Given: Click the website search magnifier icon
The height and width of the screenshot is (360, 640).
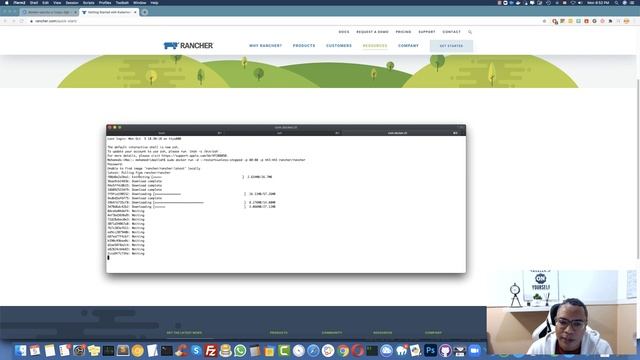Looking at the screenshot, I should pyautogui.click(x=470, y=32).
